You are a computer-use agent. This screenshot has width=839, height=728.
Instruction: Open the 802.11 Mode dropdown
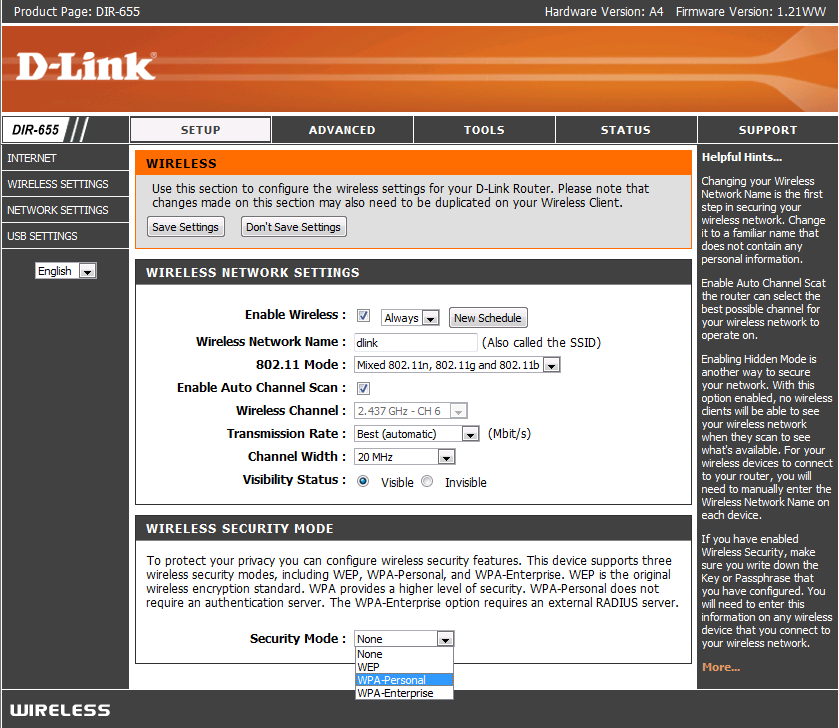click(457, 365)
